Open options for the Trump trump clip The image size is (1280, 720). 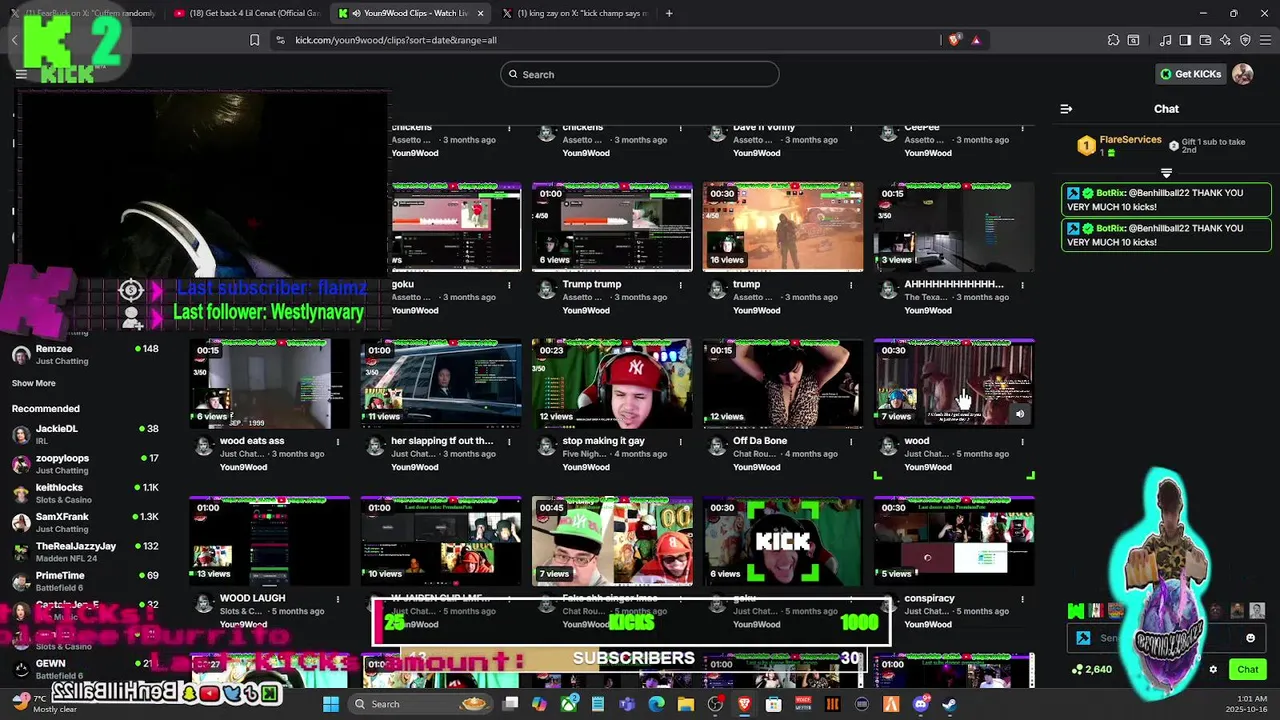[x=680, y=285]
